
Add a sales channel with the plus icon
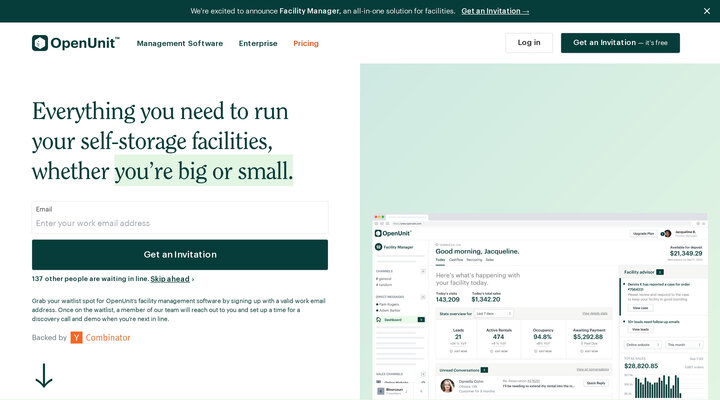click(x=423, y=374)
